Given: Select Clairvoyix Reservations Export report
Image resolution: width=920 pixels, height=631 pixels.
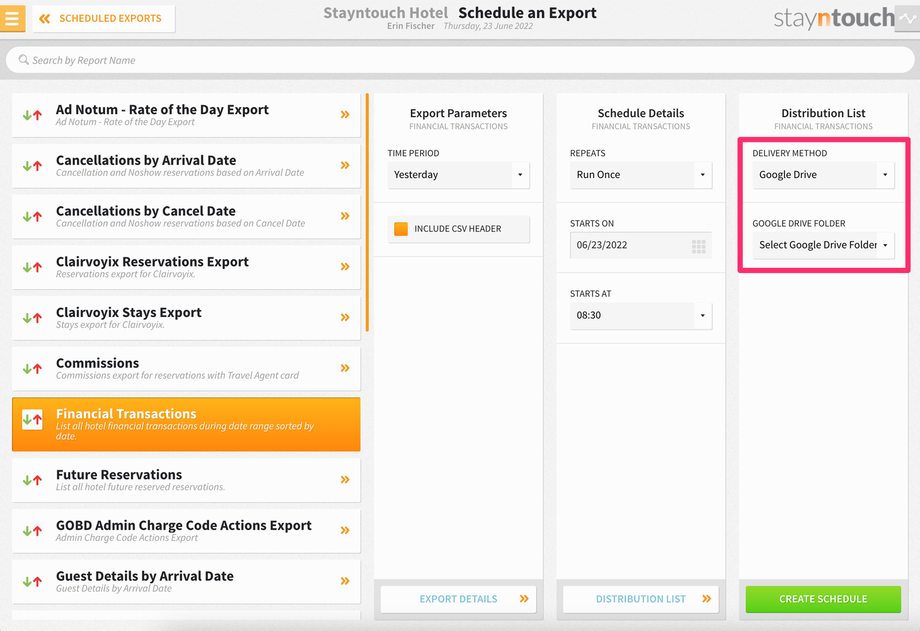Looking at the screenshot, I should pos(186,267).
